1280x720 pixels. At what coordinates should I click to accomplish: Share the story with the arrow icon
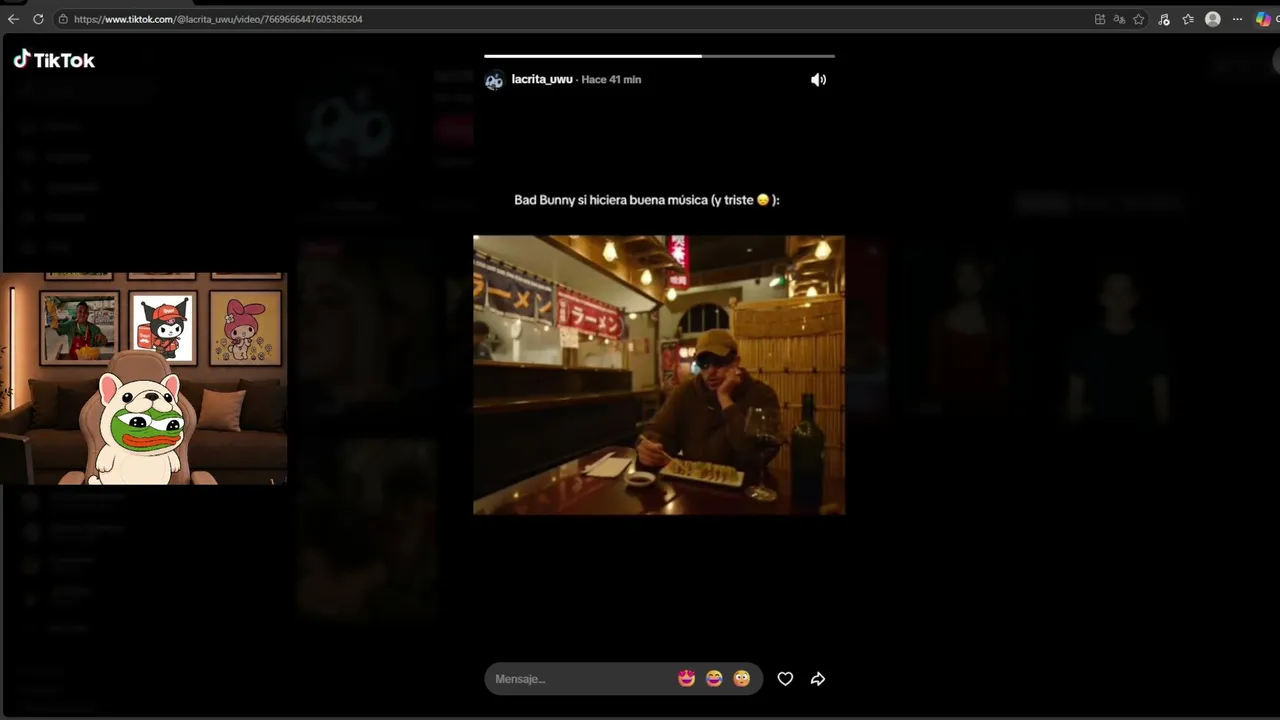coord(818,679)
